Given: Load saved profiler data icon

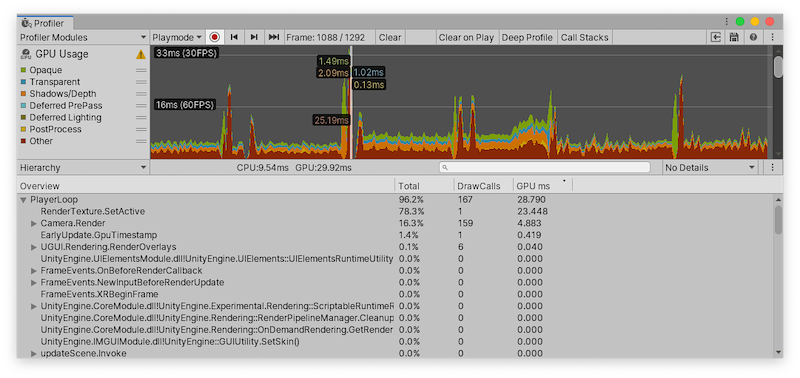Looking at the screenshot, I should 716,37.
